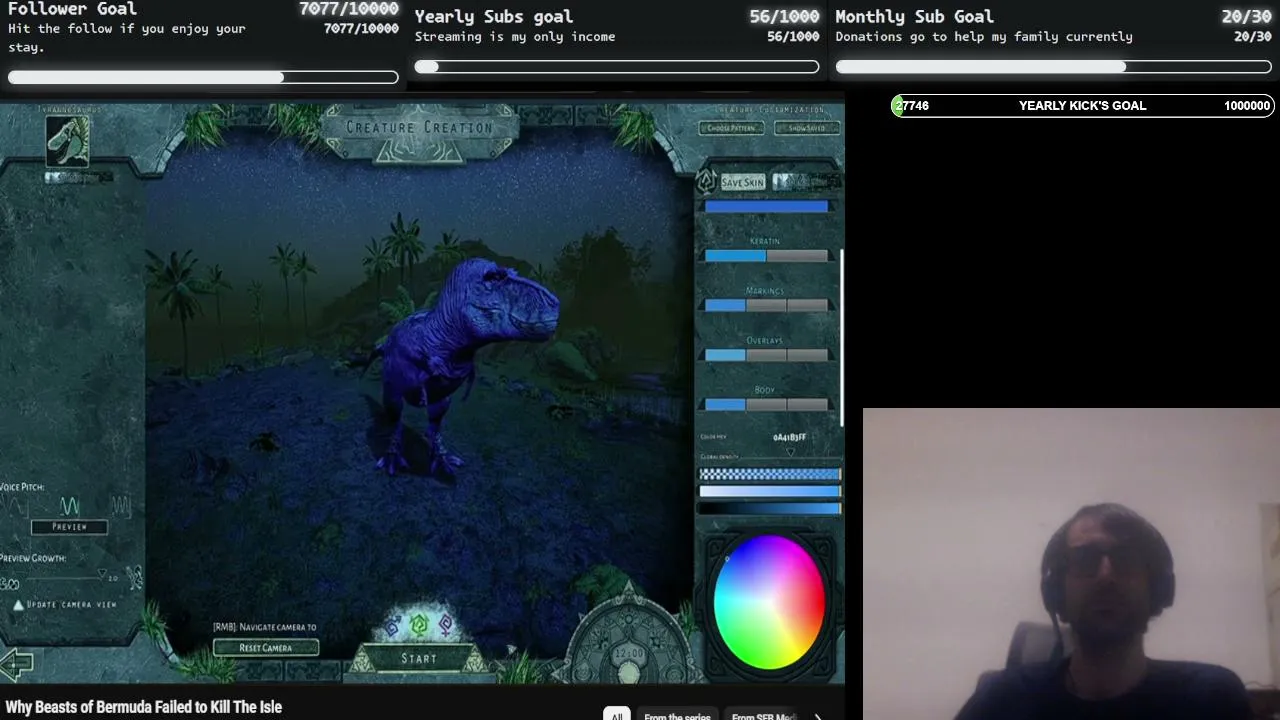Click the juvenile growth icon
The width and height of the screenshot is (1280, 720).
10,582
